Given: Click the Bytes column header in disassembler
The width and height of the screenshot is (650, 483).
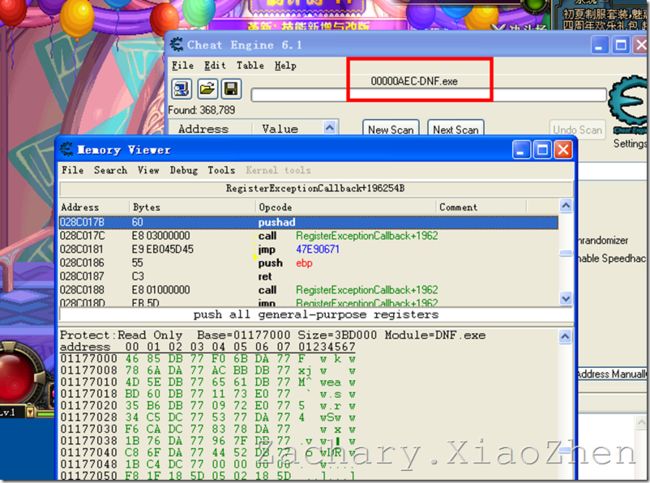Looking at the screenshot, I should tap(193, 207).
